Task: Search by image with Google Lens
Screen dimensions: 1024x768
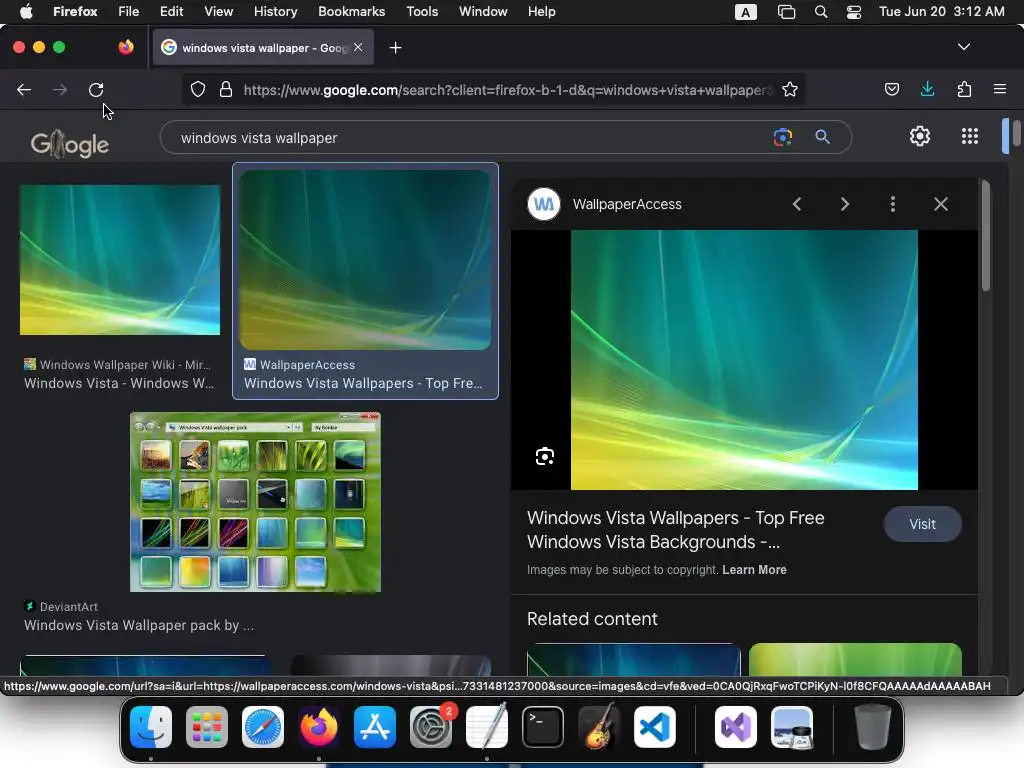Action: 782,137
